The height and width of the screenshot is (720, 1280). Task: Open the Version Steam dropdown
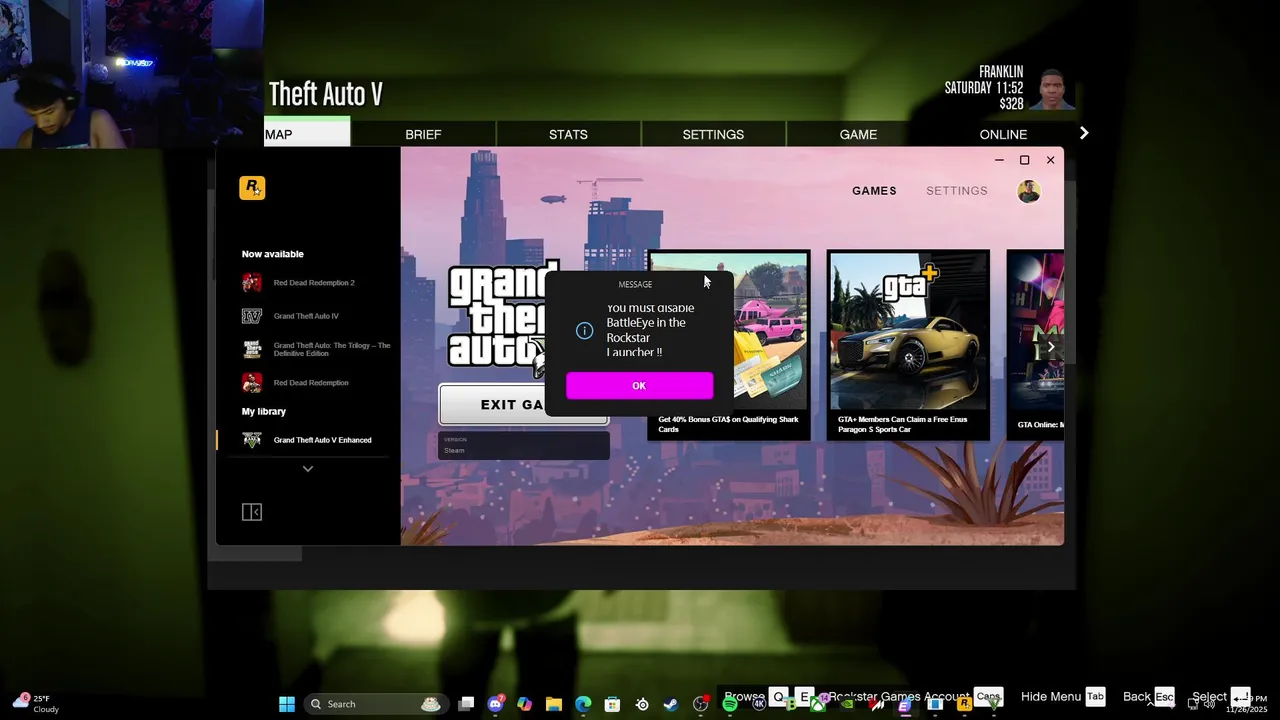pyautogui.click(x=524, y=446)
